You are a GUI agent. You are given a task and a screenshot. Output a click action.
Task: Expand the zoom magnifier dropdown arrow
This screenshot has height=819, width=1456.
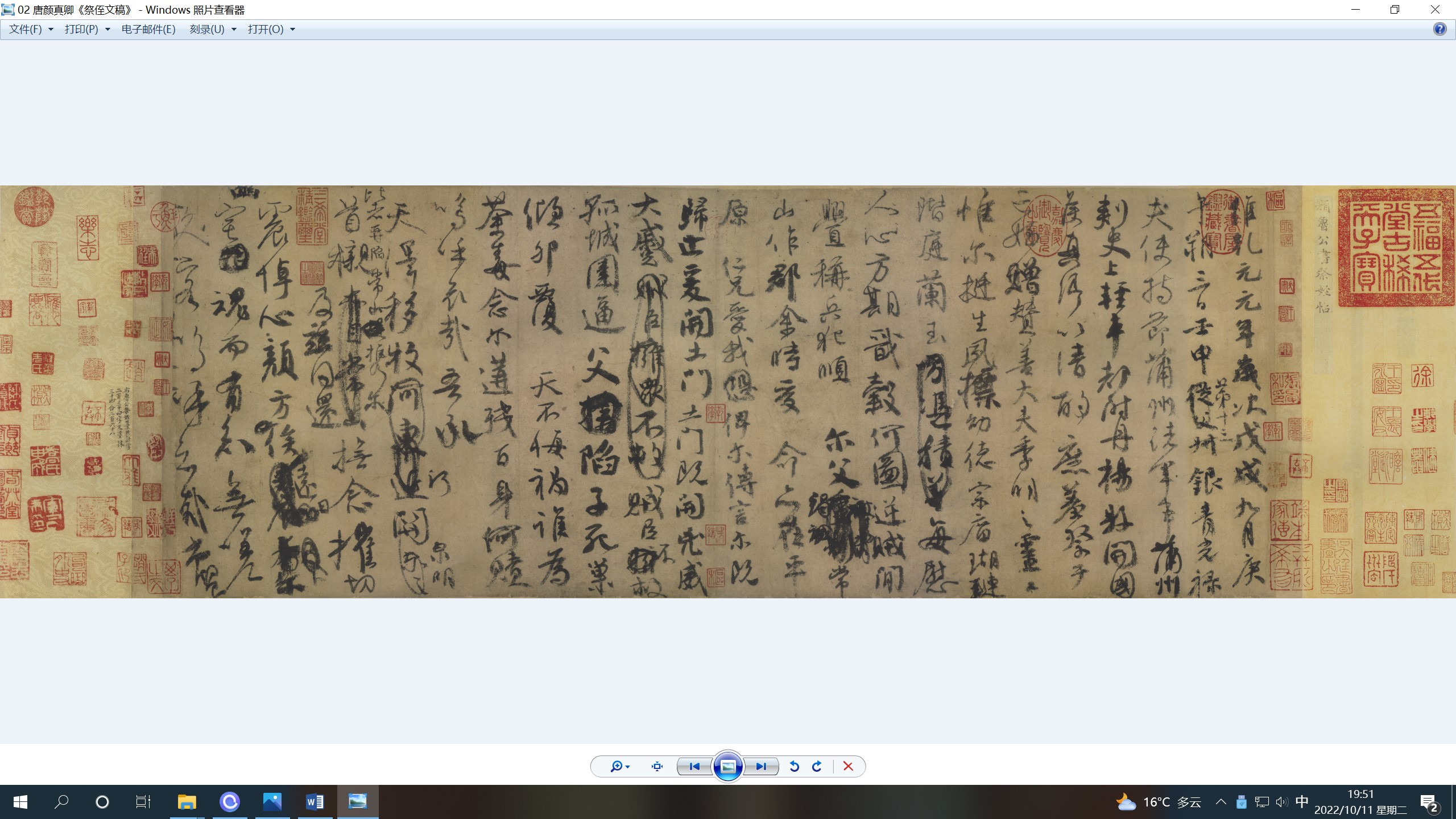(628, 767)
